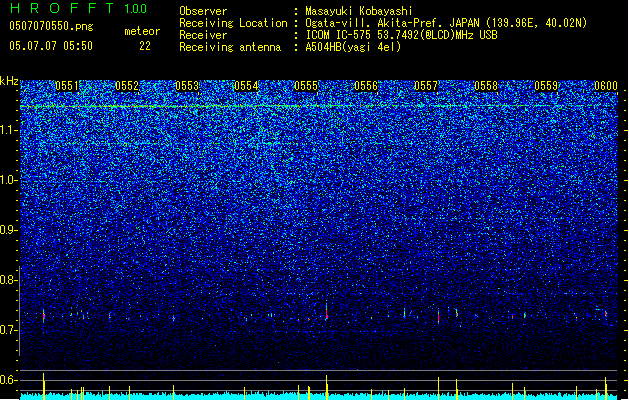Click the 0551 time marker

(67, 86)
